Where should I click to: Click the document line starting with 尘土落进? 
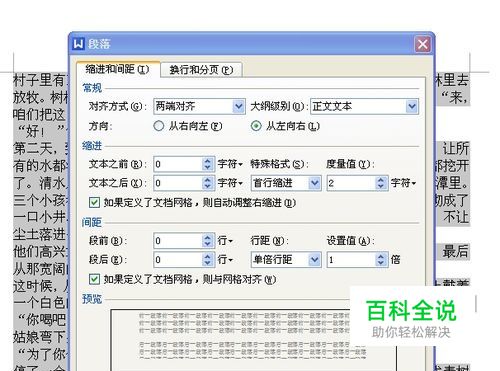[40, 234]
